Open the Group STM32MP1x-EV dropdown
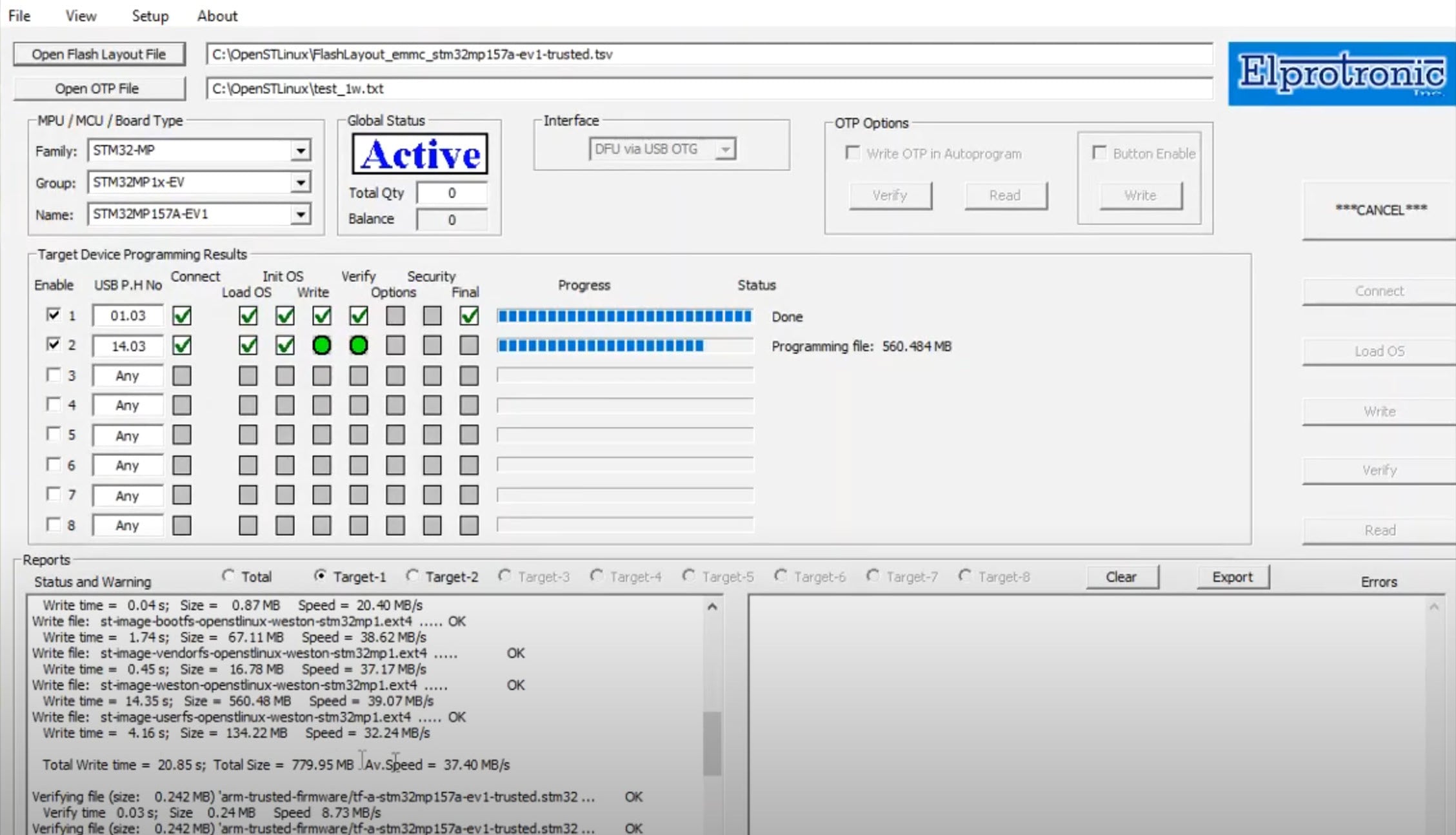The width and height of the screenshot is (1456, 835). coord(300,182)
